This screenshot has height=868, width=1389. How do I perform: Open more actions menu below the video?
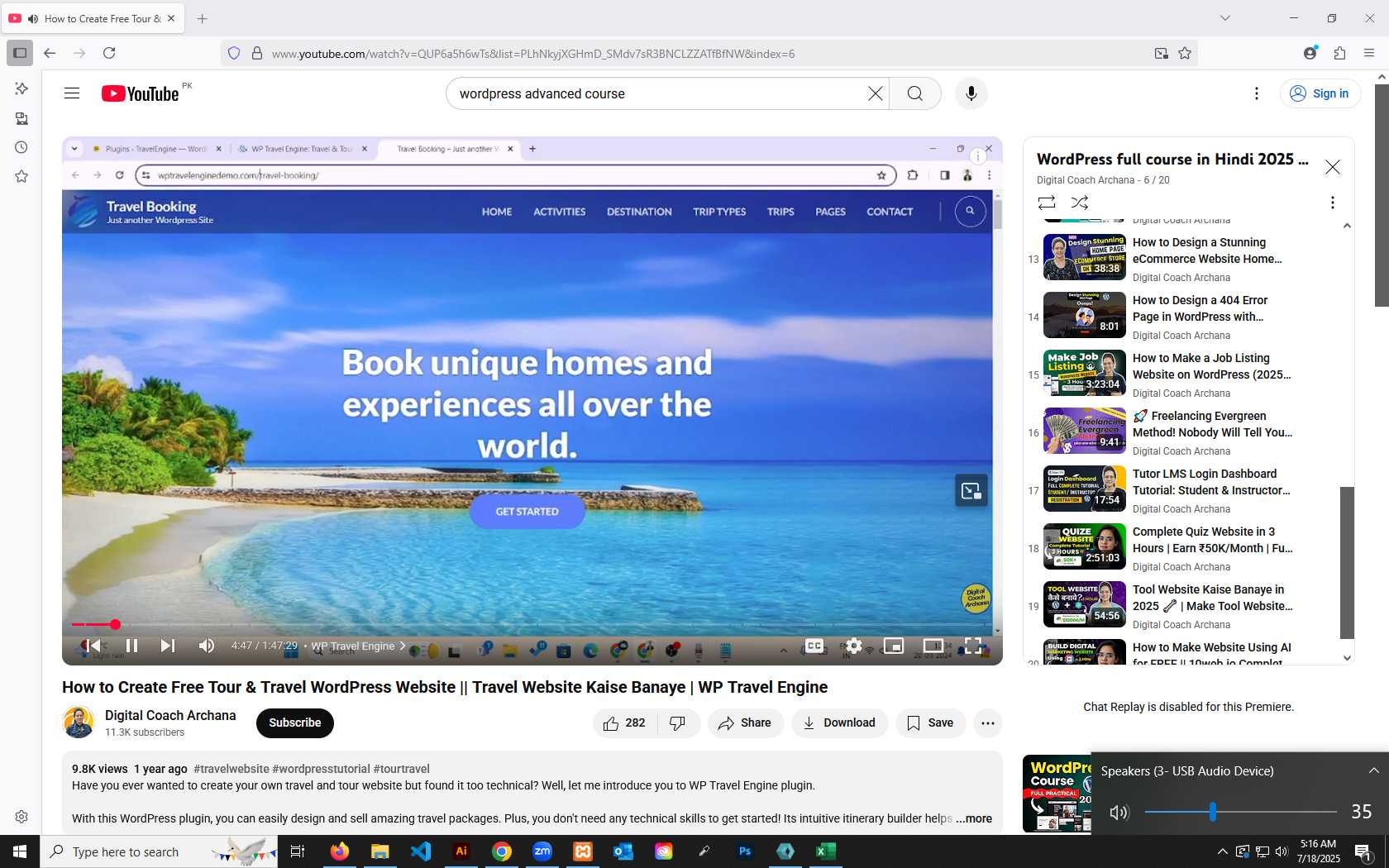point(987,723)
